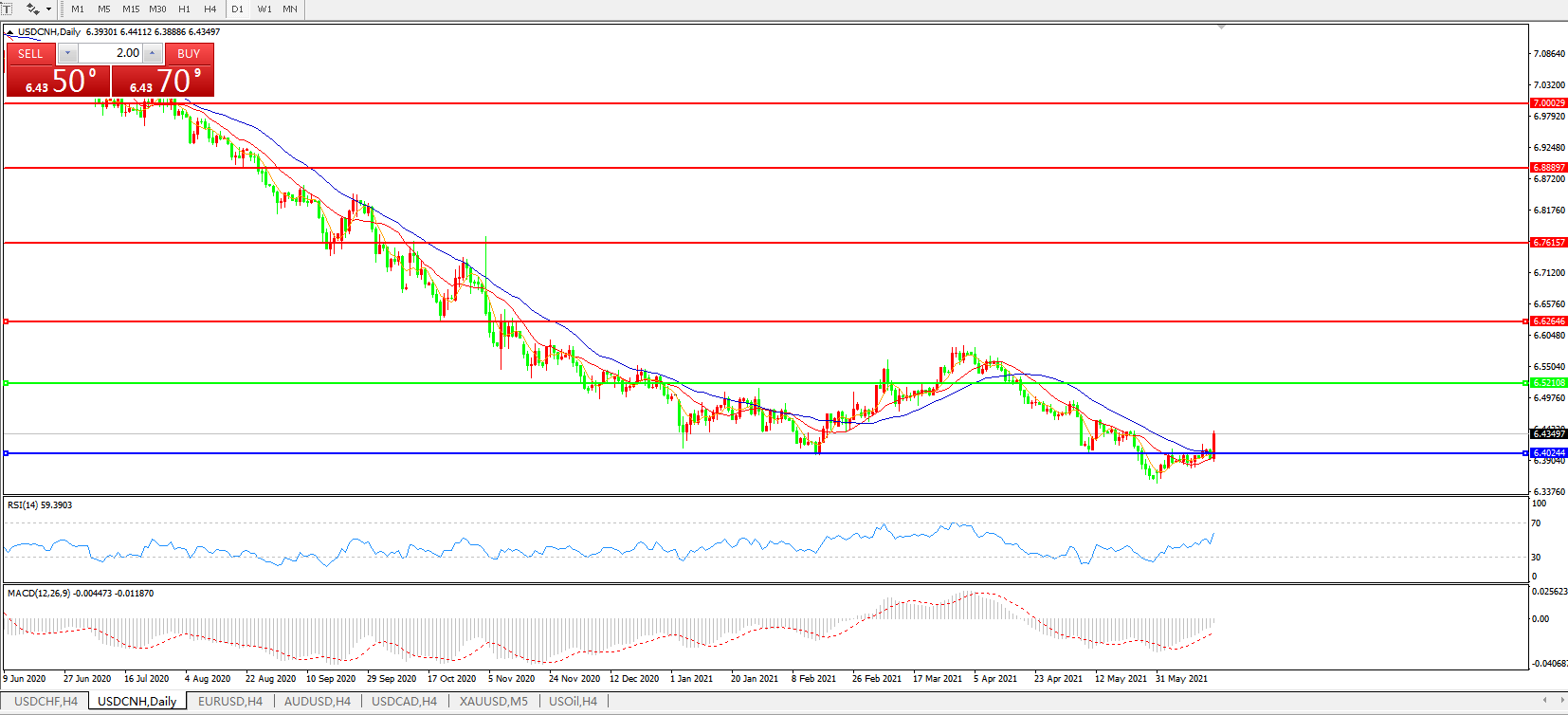Image resolution: width=1568 pixels, height=715 pixels.
Task: Switch chart to M15 timeframe
Action: 131,9
